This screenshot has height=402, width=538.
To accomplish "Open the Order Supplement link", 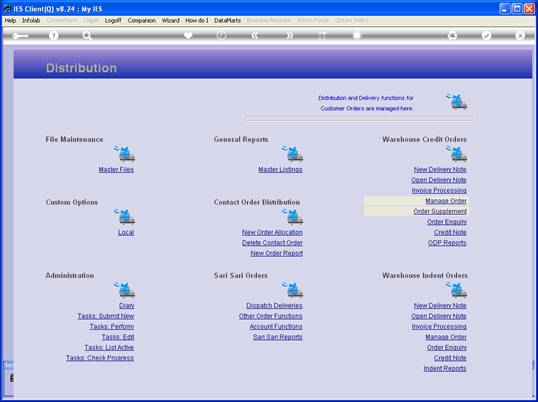I will tap(440, 211).
